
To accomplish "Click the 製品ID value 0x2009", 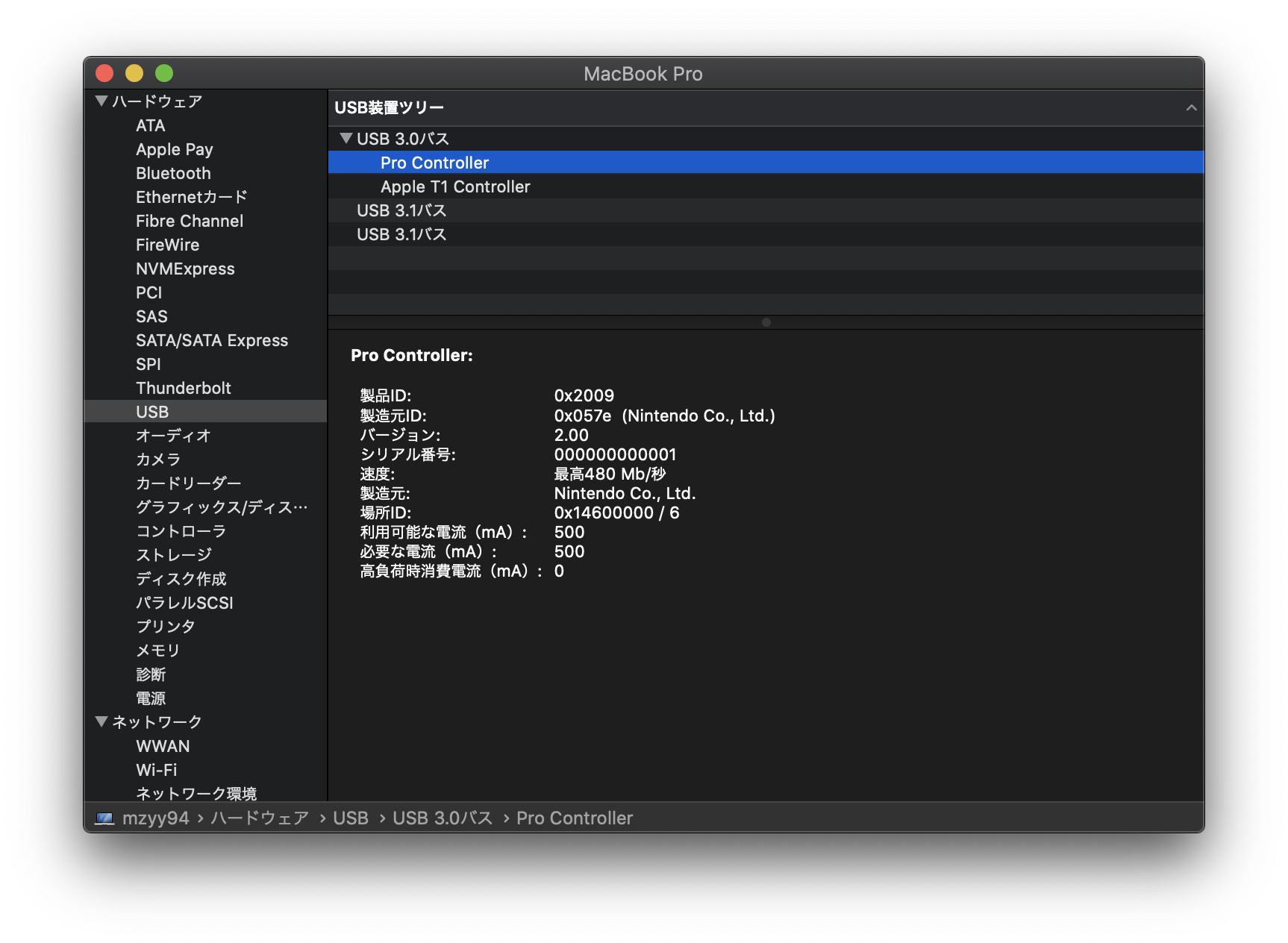I will (584, 395).
